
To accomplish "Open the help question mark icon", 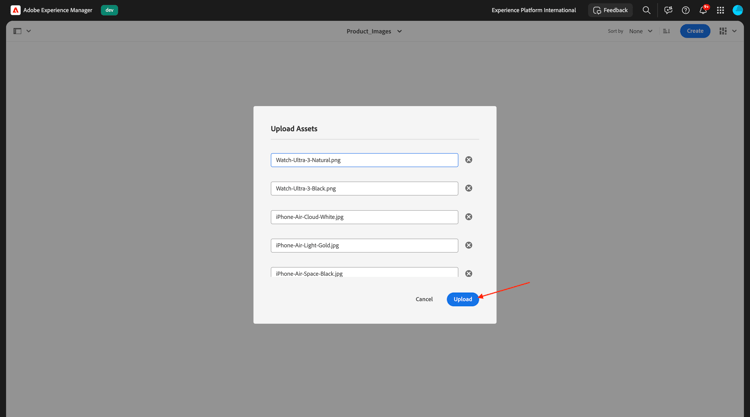I will pyautogui.click(x=685, y=10).
